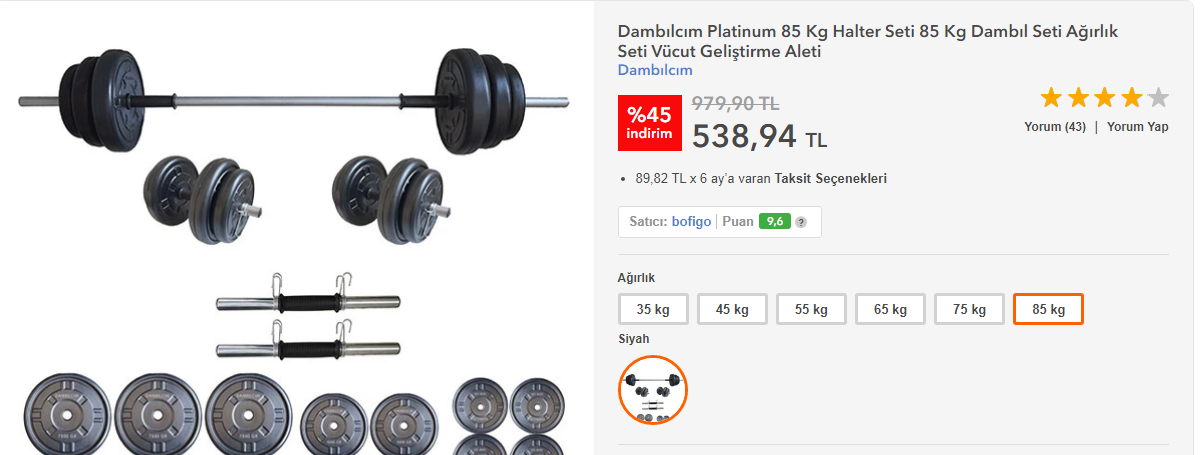1203x455 pixels.
Task: Select the 35 kg weight option
Action: (653, 309)
